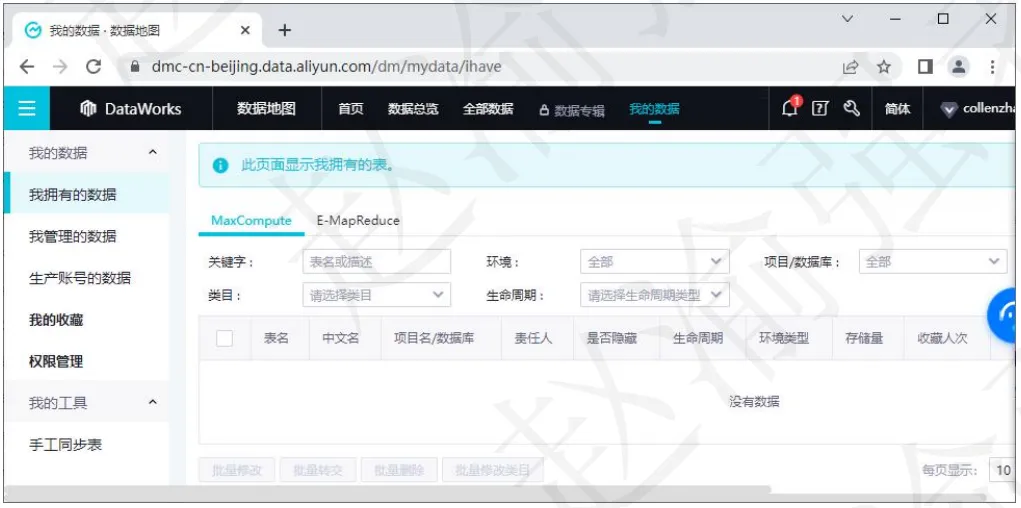Open 全部数据 in top navigation
This screenshot has height=508, width=1021.
coord(488,109)
